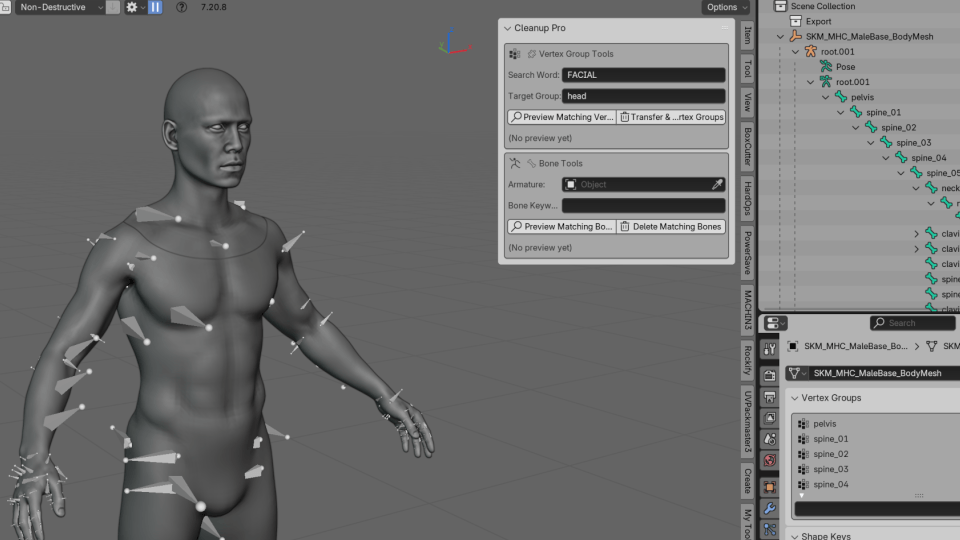Viewport: 960px width, 540px height.
Task: Click the Delete Matching Bones button
Action: point(671,227)
